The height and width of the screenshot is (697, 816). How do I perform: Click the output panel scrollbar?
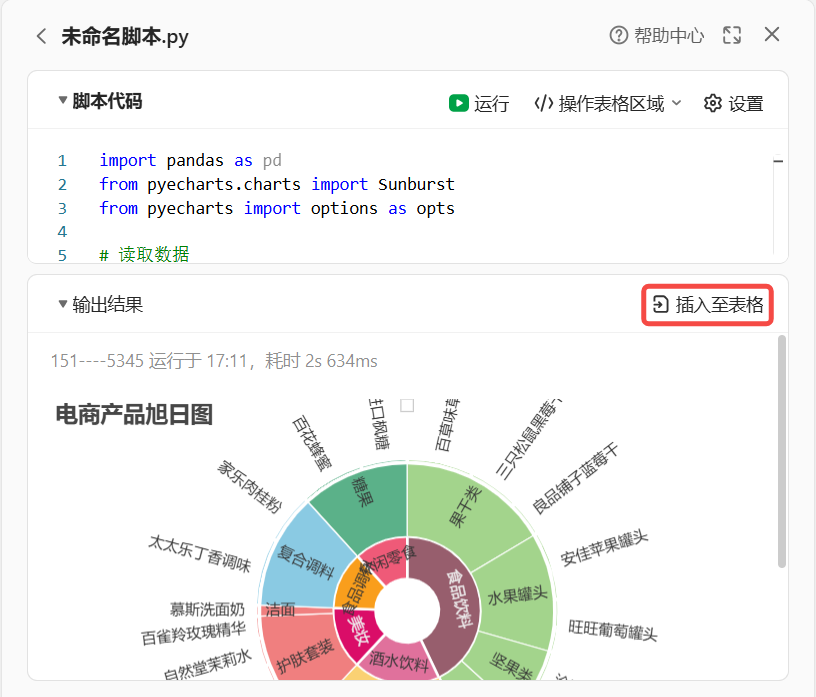click(x=781, y=452)
